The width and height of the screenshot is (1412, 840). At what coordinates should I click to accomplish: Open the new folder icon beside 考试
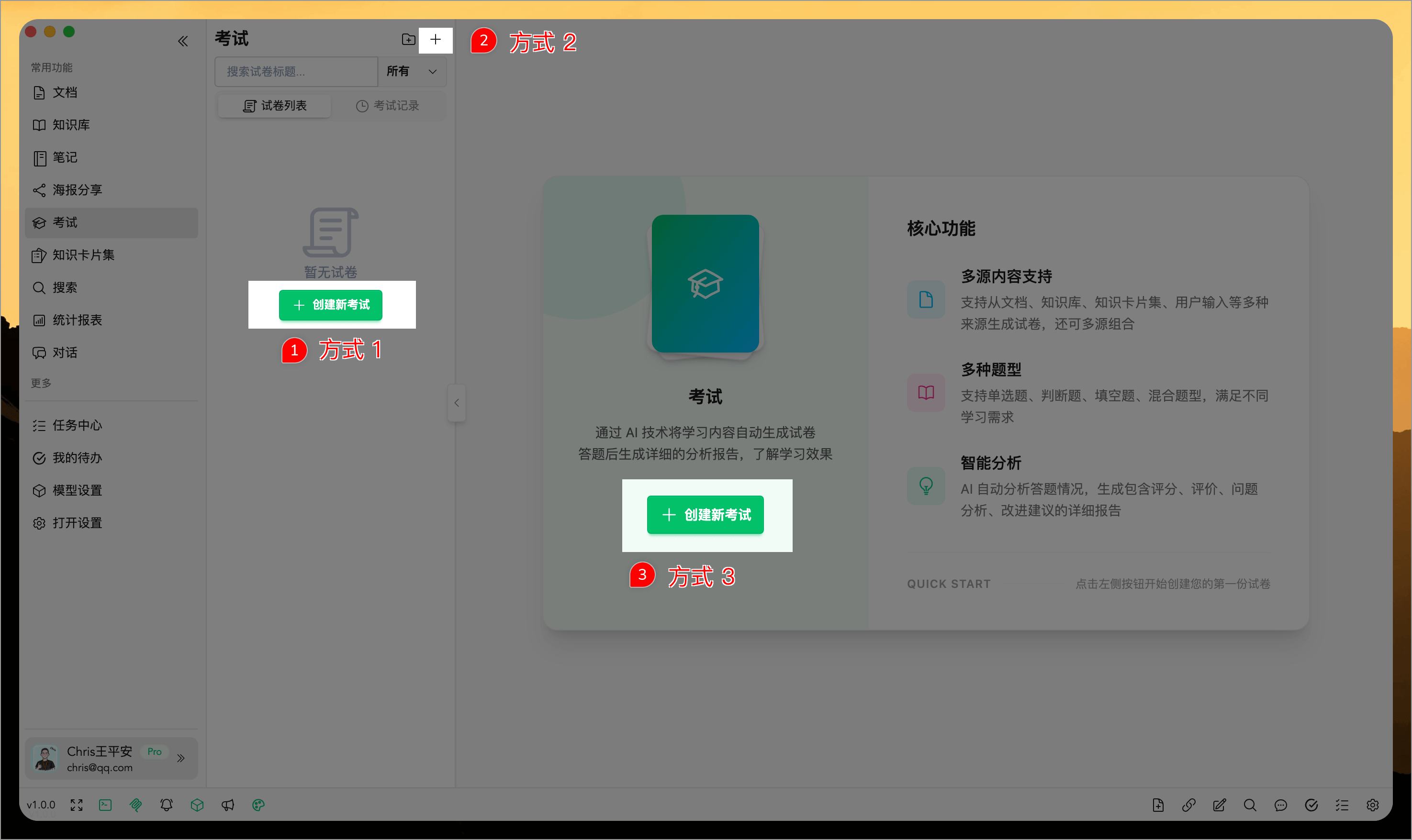click(x=408, y=39)
